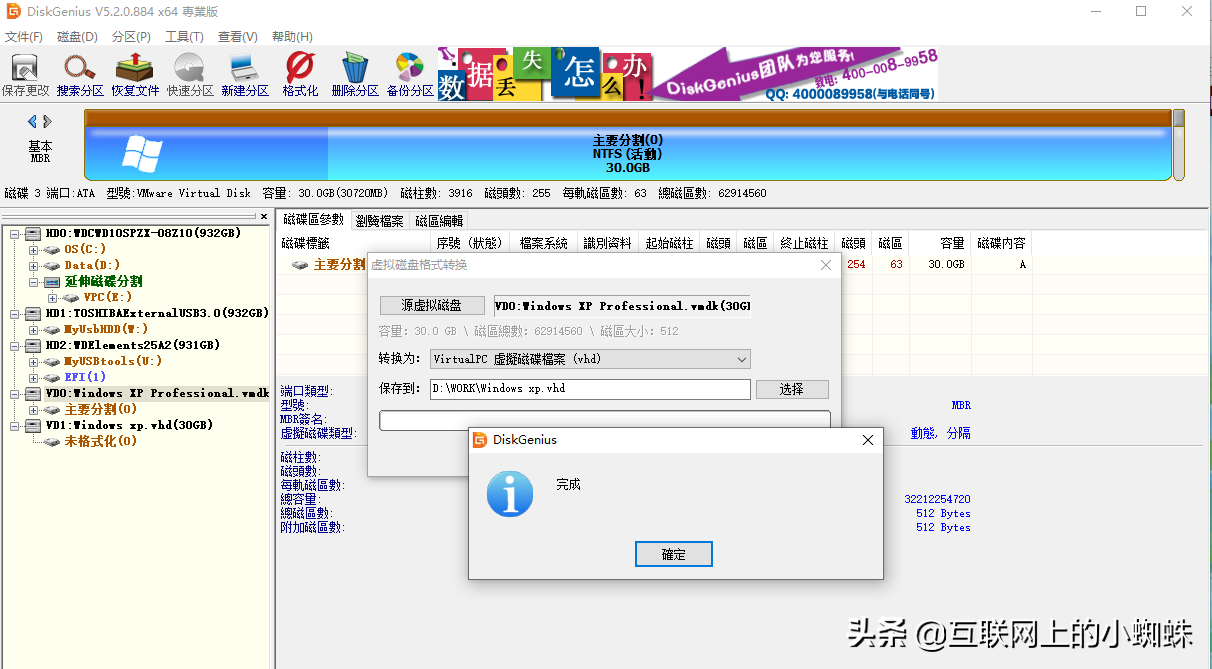Viewport: 1212px width, 669px height.
Task: Collapse the HD1 TOSHIBA disk node
Action: (x=15, y=313)
